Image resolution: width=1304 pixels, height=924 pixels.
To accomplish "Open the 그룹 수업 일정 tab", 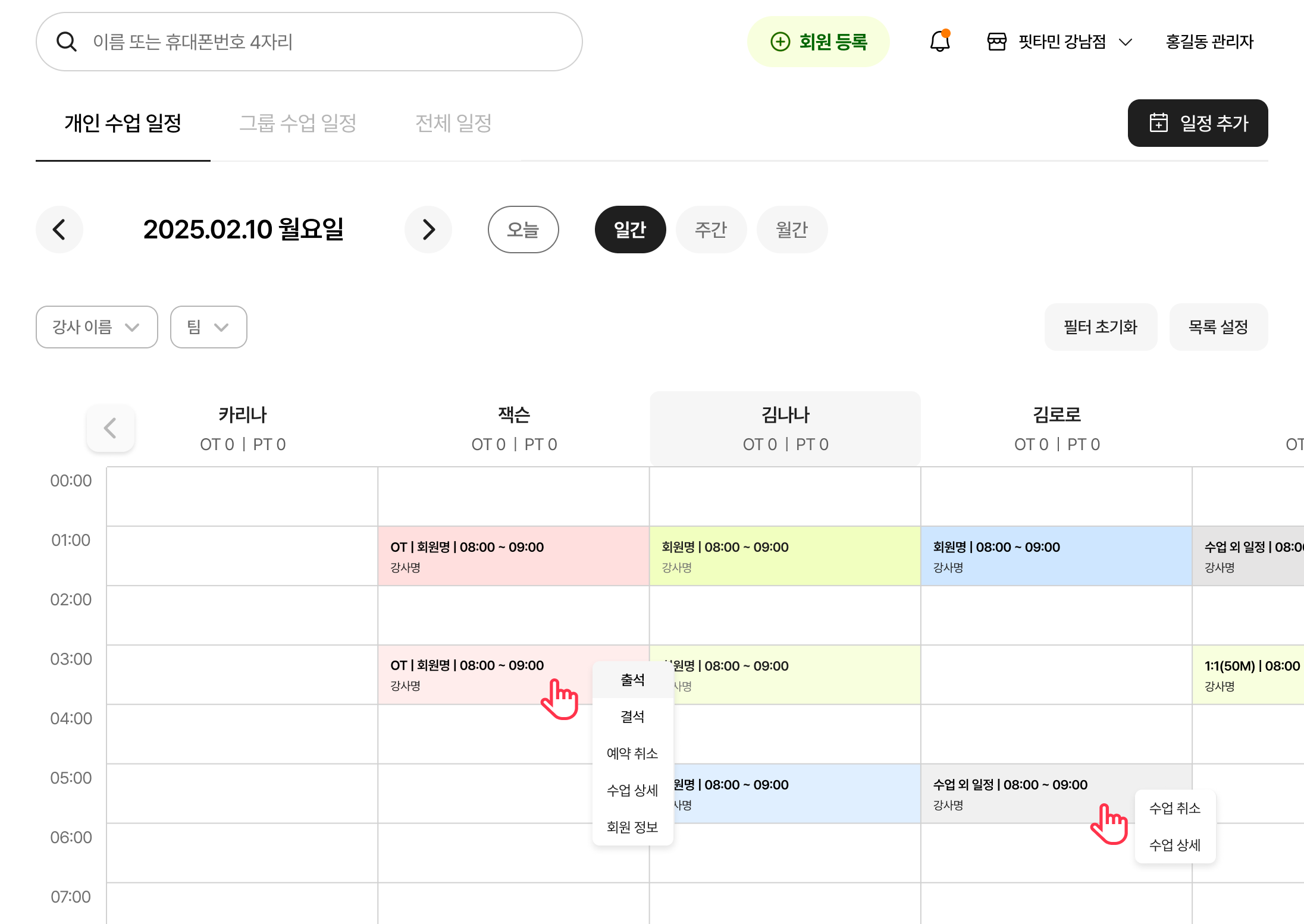I will (297, 123).
